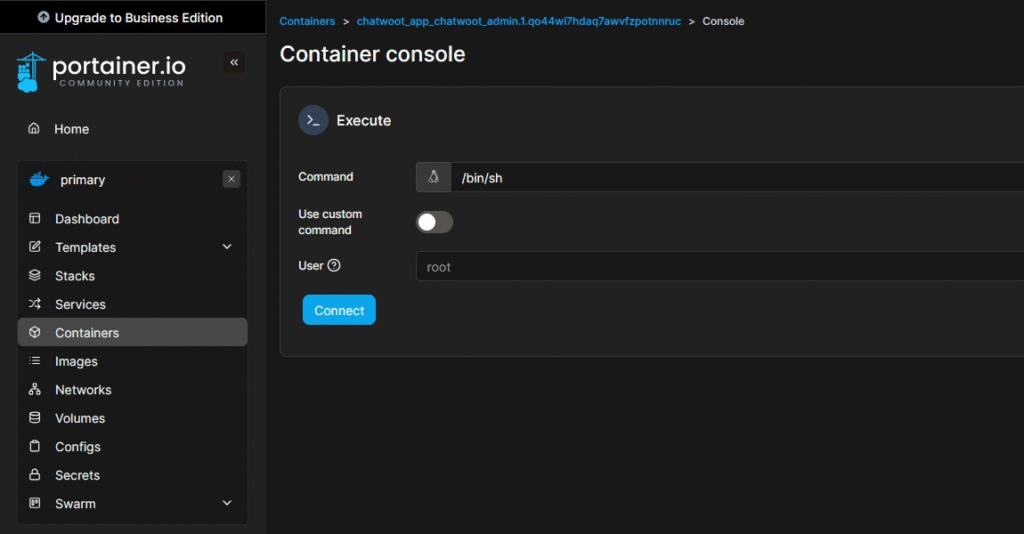Image resolution: width=1024 pixels, height=534 pixels.
Task: Click the Networks topology icon
Action: [35, 390]
